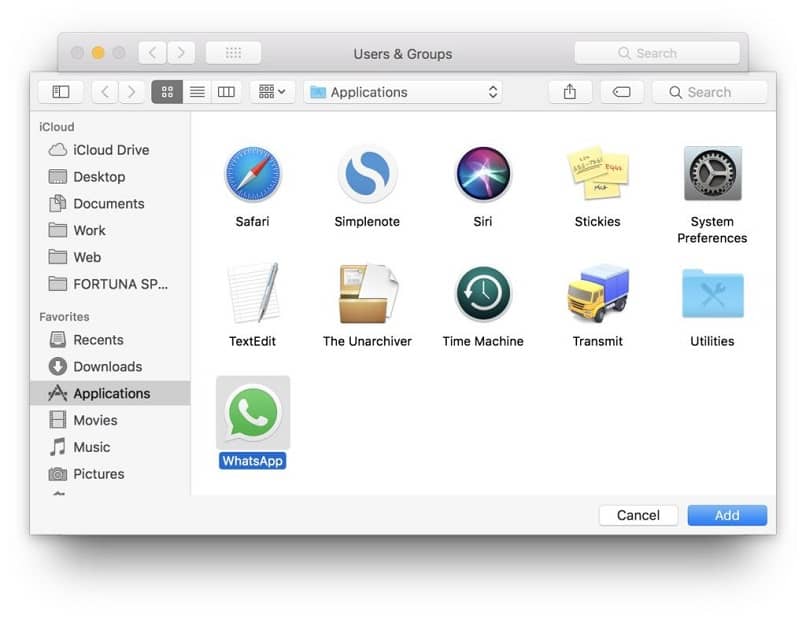Click Show All grid in Users & Groups window
Screen dimensions: 806x618
(233, 52)
